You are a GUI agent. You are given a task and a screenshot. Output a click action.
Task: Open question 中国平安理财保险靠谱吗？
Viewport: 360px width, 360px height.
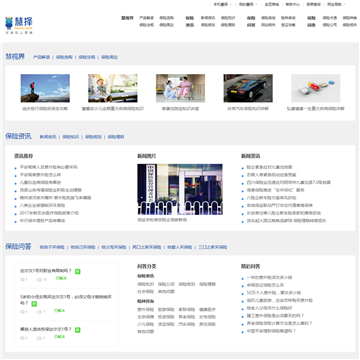(x=271, y=331)
